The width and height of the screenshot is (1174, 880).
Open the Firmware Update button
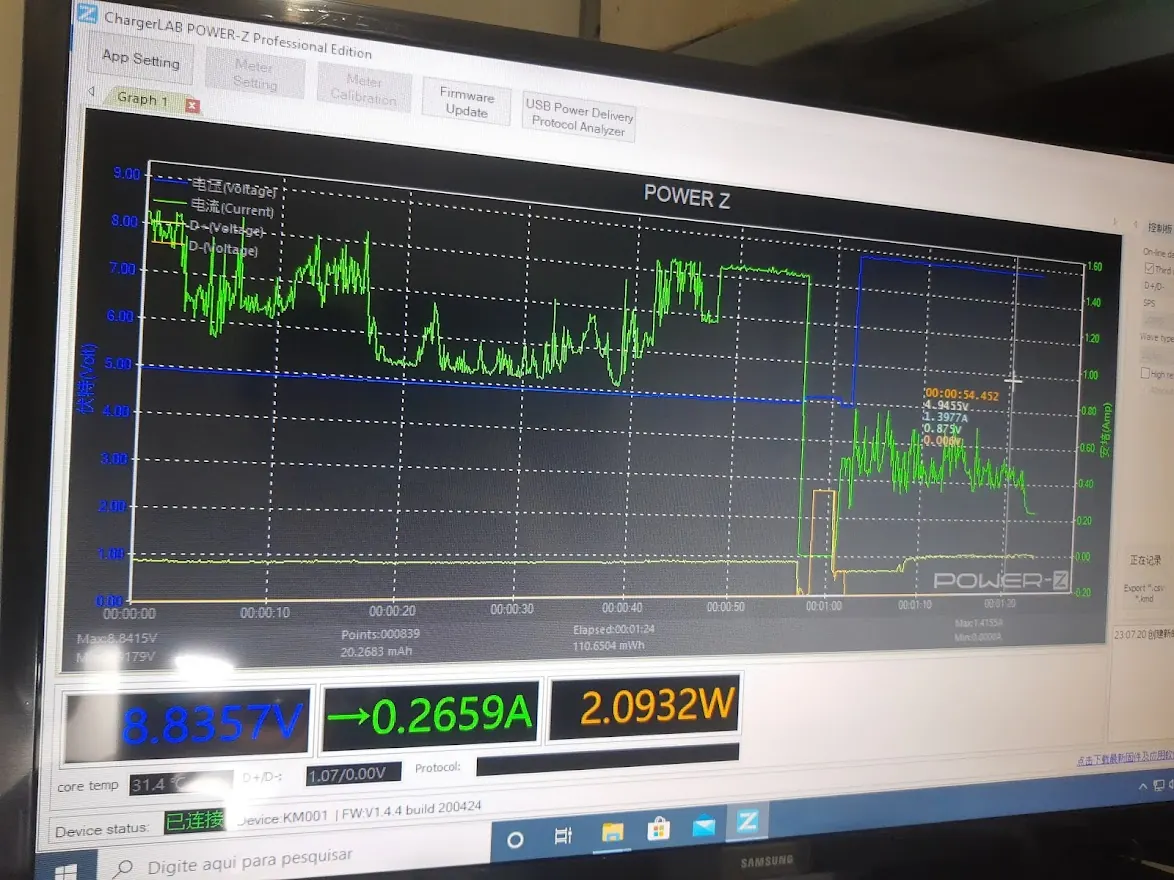click(466, 103)
